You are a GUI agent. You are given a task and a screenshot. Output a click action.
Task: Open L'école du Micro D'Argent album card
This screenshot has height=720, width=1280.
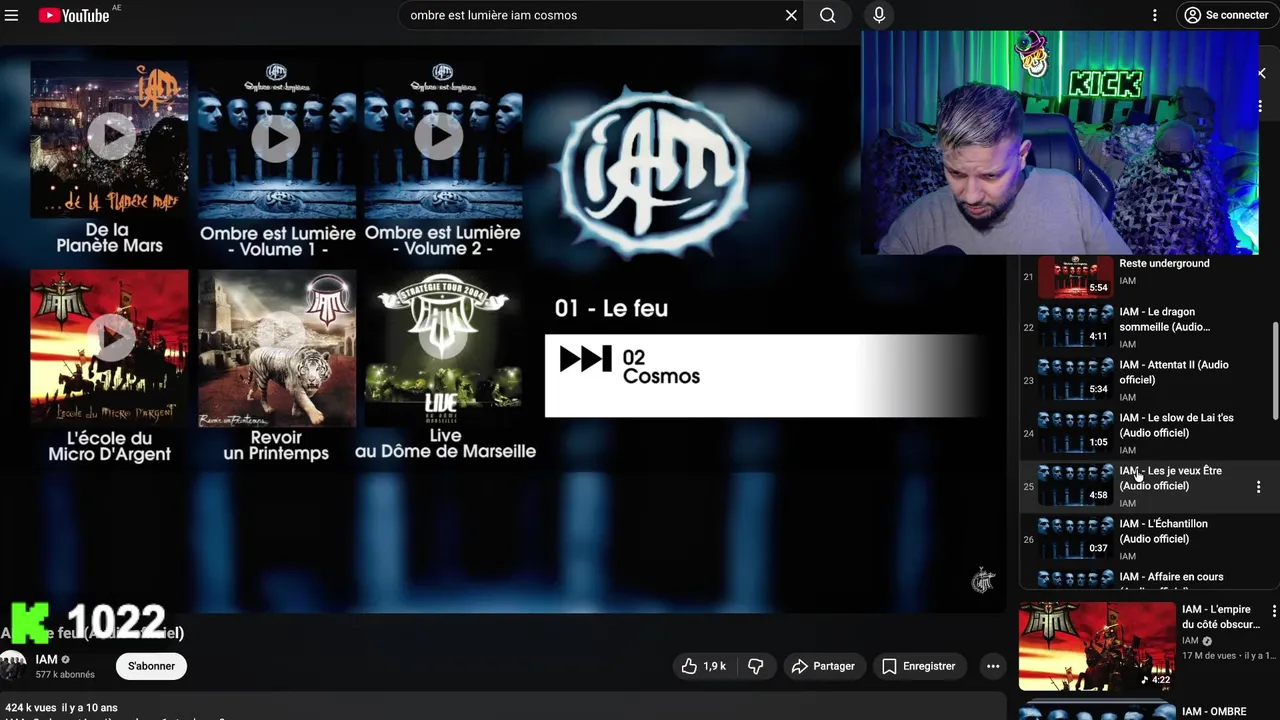110,366
